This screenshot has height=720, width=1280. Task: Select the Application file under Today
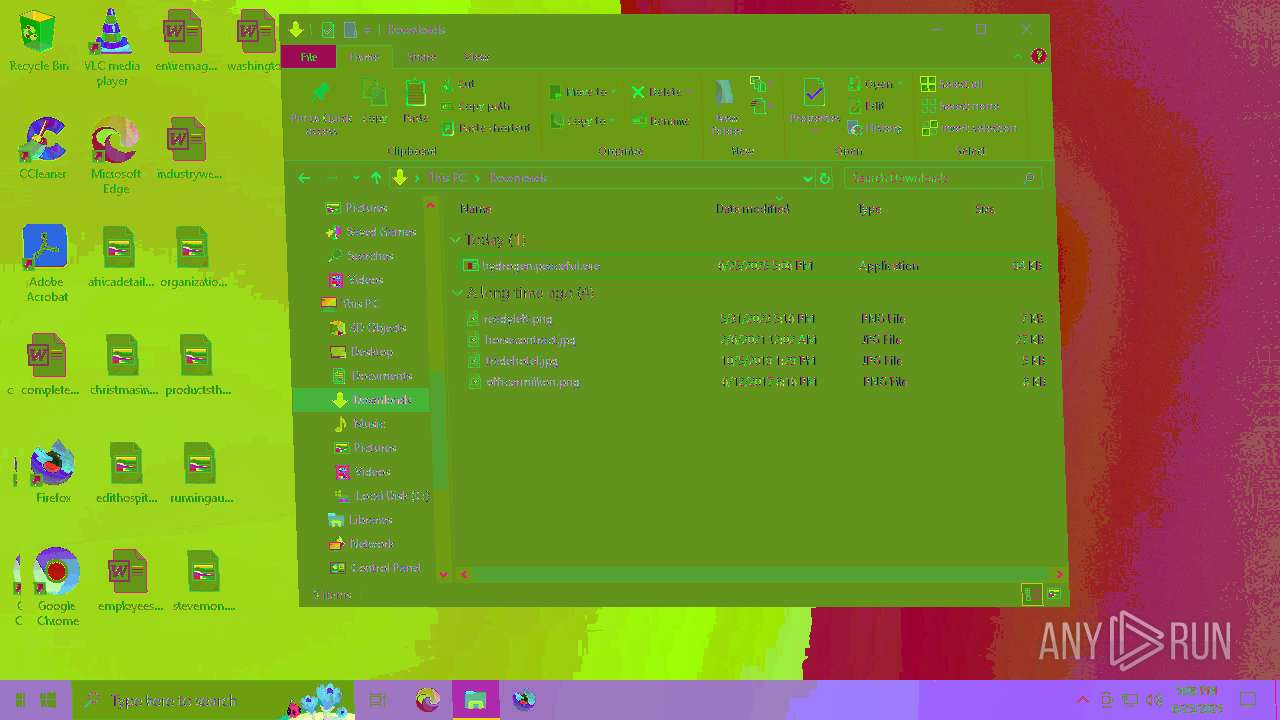[753, 266]
